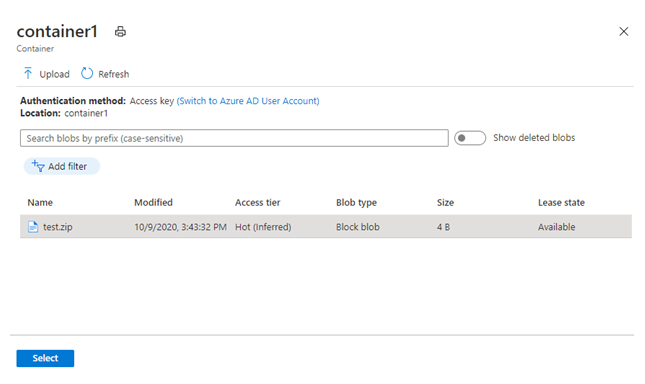This screenshot has width=645, height=384.
Task: Click the blue Select button
Action: (45, 358)
